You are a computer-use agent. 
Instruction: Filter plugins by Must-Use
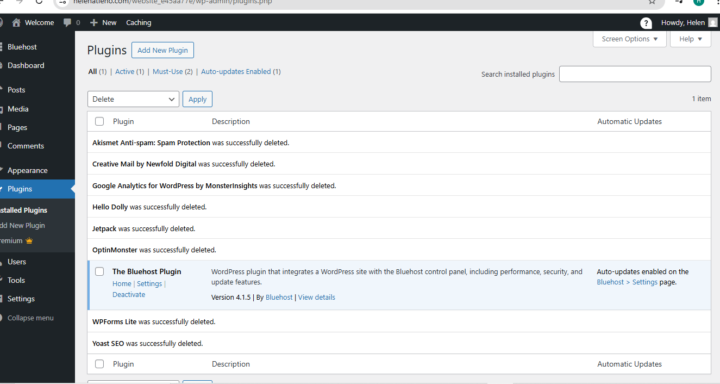[x=168, y=72]
